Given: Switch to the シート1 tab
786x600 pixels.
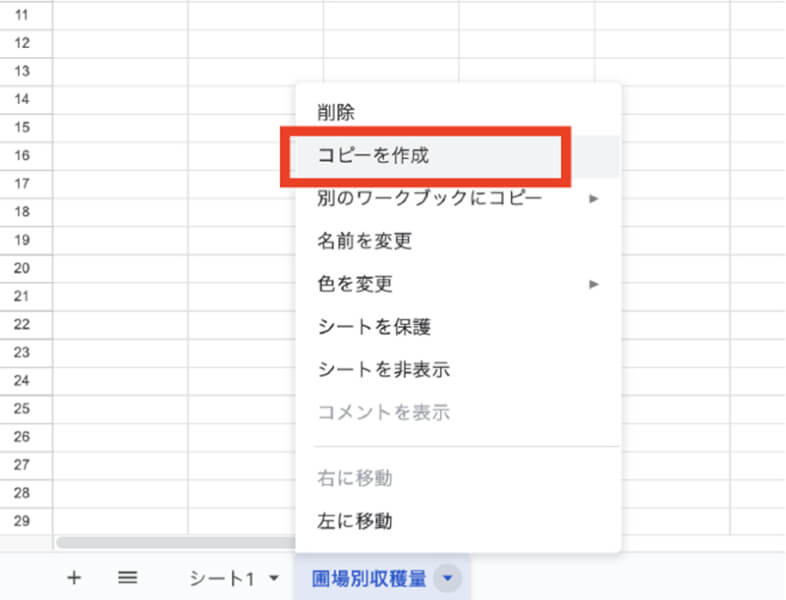Looking at the screenshot, I should 221,578.
